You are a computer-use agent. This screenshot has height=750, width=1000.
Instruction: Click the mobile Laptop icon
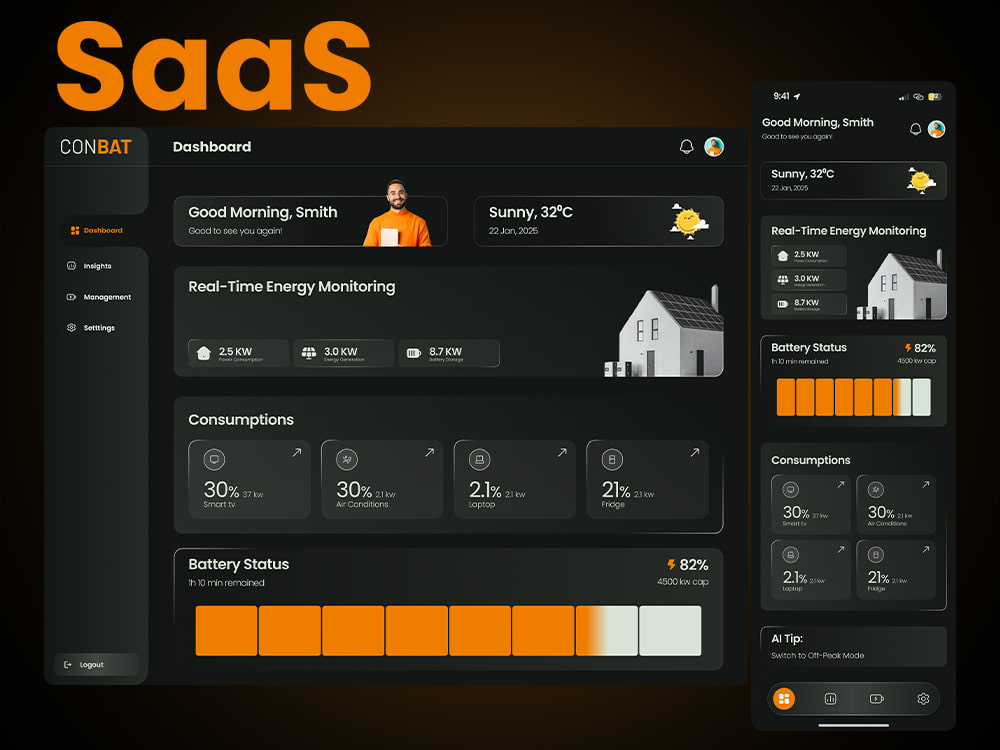791,555
